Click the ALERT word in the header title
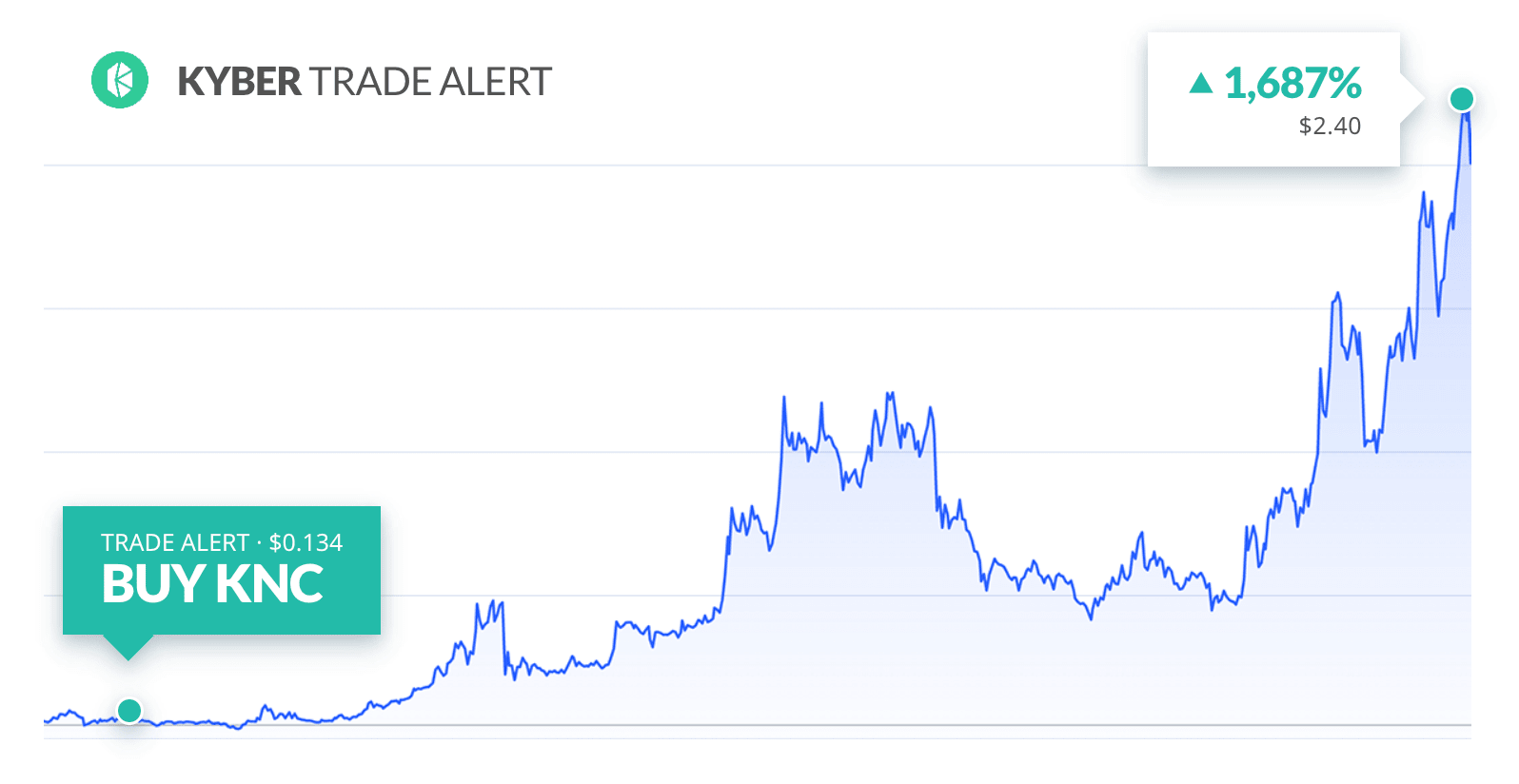 click(495, 82)
